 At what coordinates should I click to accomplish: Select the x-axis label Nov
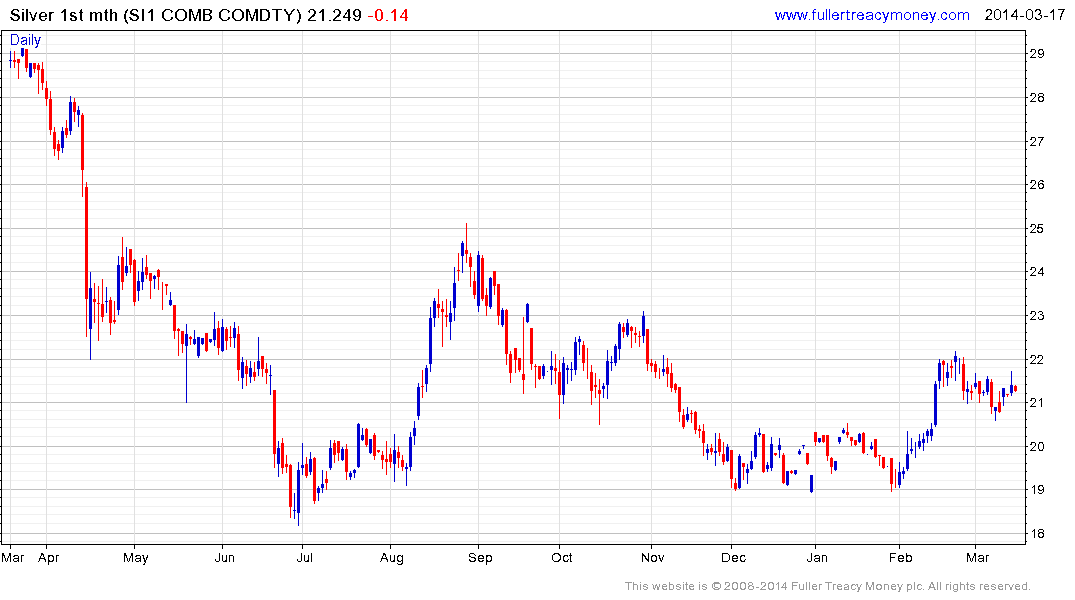(x=652, y=558)
